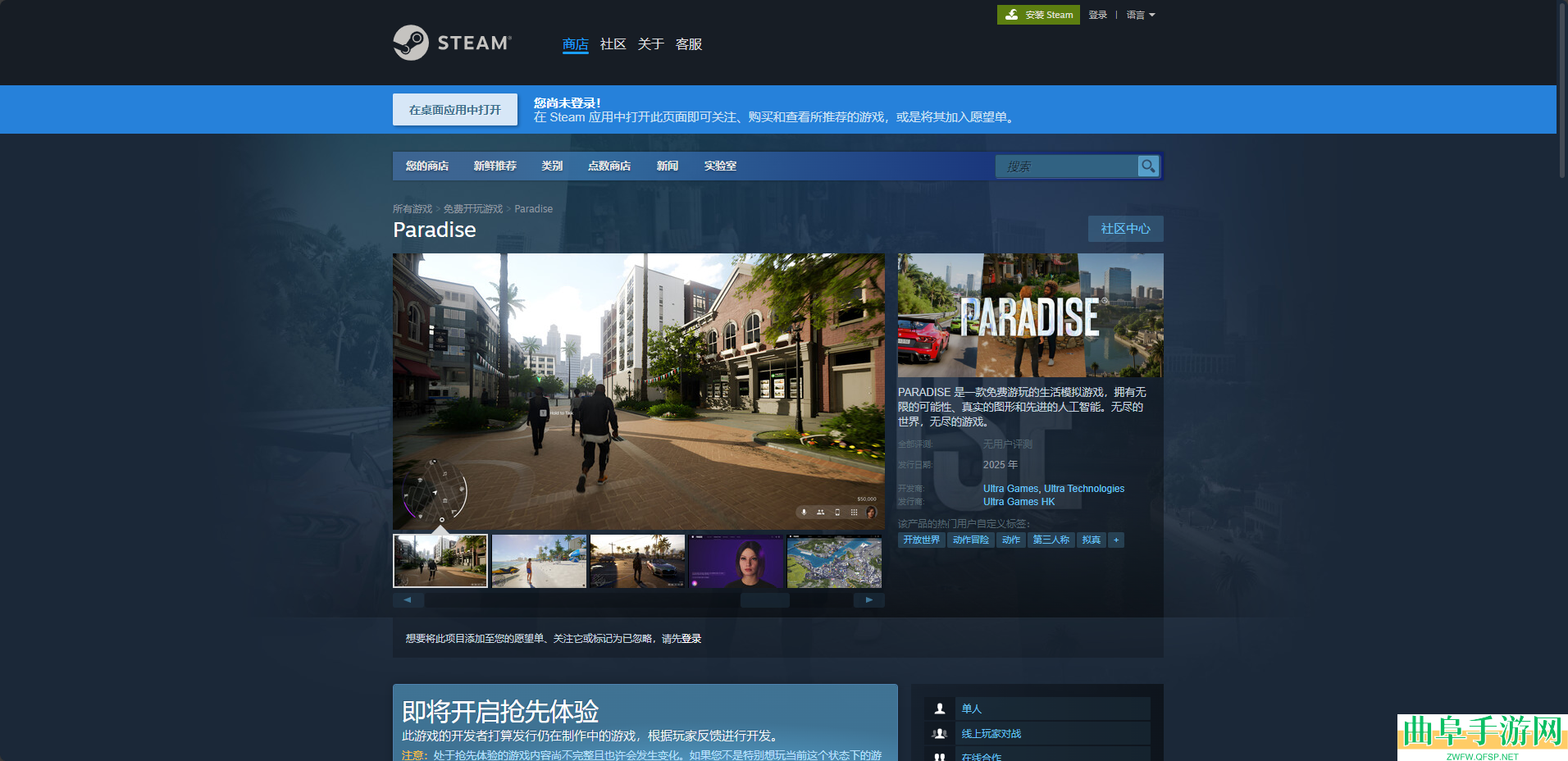
Task: Click the page vertical scrollbar
Action: (x=1562, y=90)
